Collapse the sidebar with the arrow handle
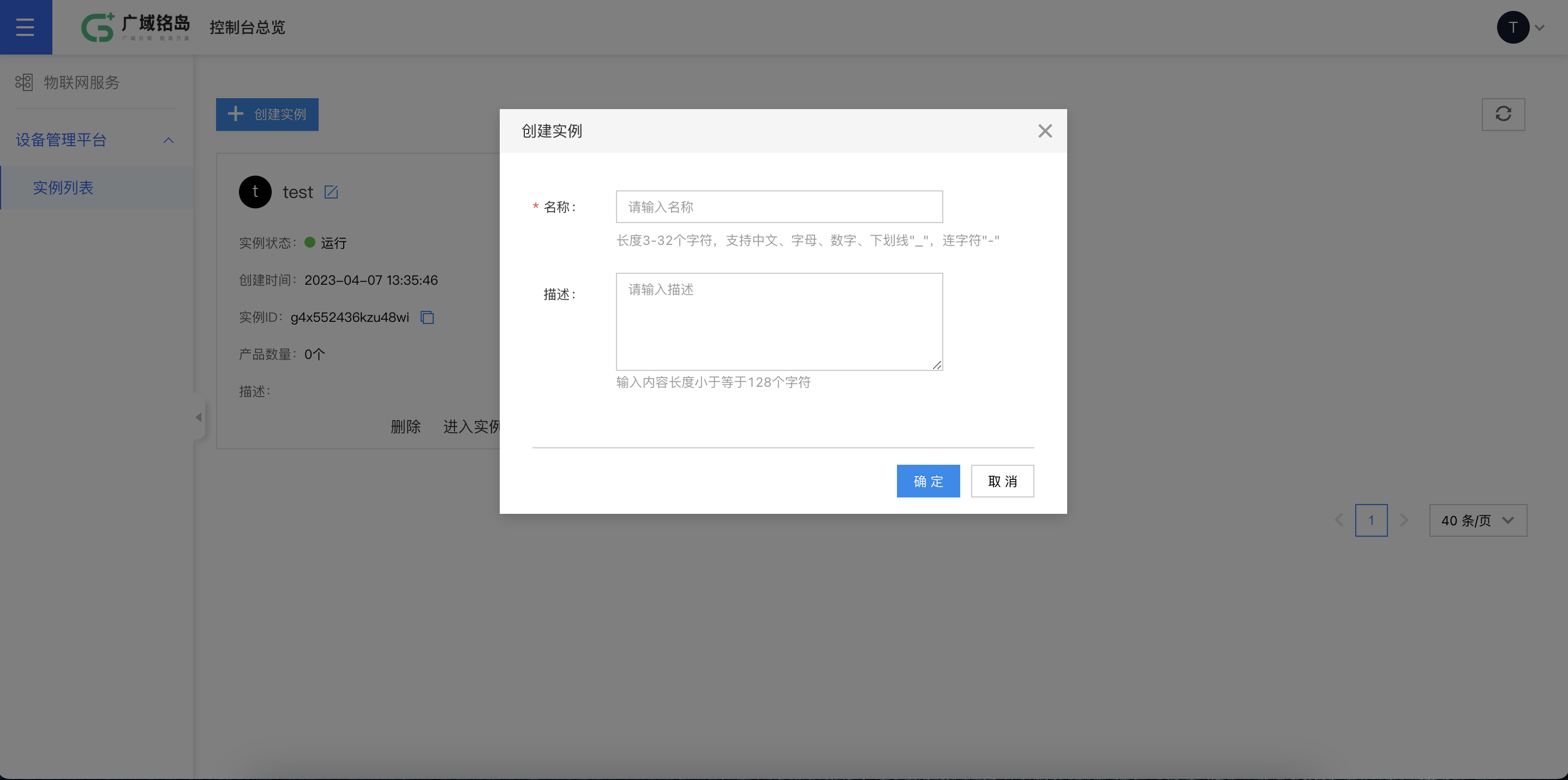Image resolution: width=1568 pixels, height=780 pixels. pyautogui.click(x=199, y=417)
